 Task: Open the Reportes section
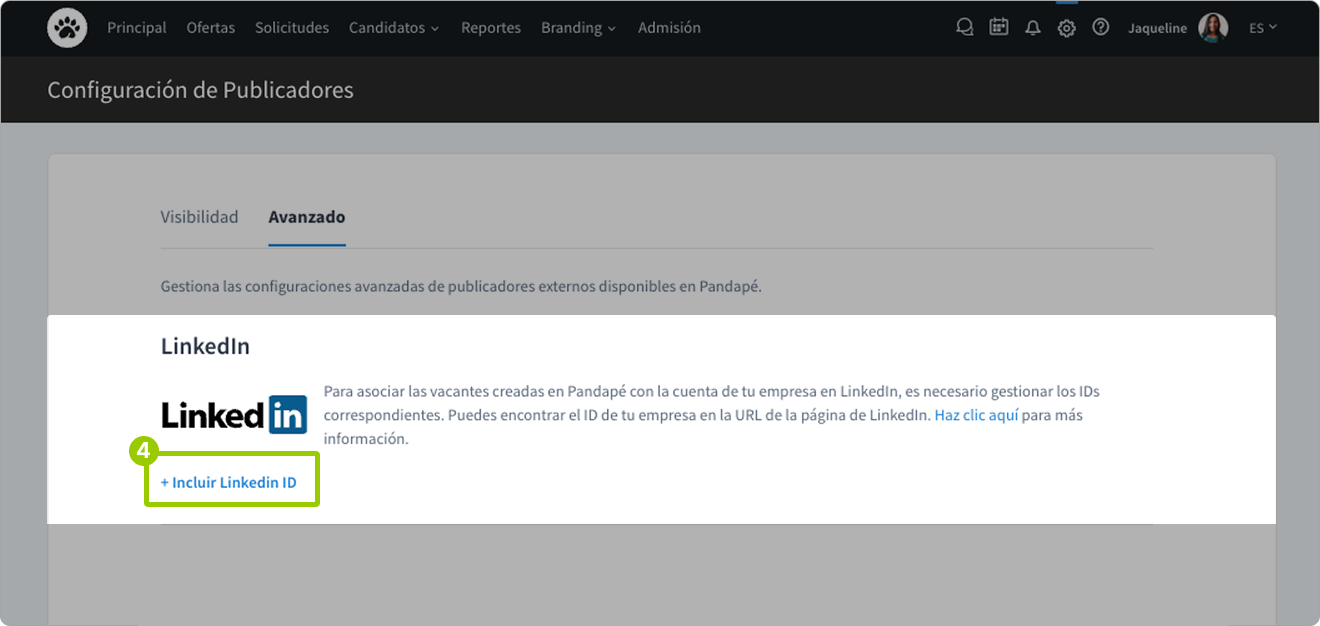(491, 27)
